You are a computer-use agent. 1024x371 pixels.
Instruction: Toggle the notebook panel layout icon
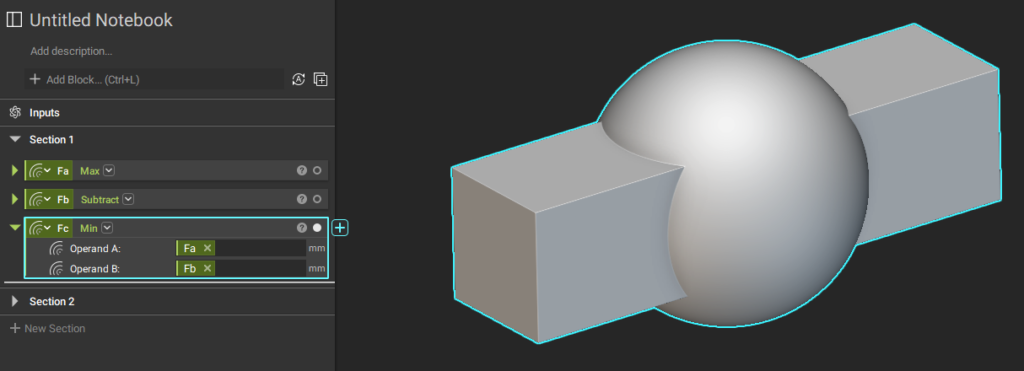(14, 20)
